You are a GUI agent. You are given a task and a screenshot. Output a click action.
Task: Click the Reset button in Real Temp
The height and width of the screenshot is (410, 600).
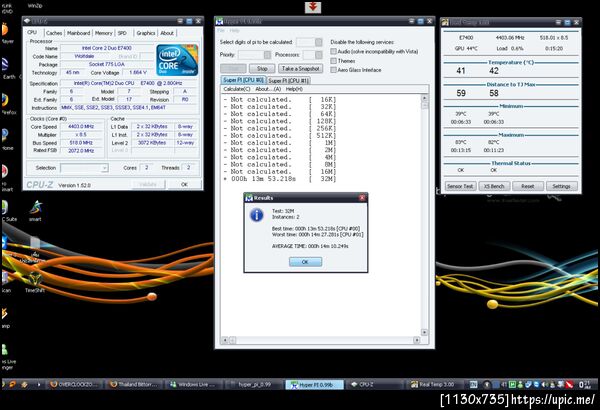(x=528, y=186)
